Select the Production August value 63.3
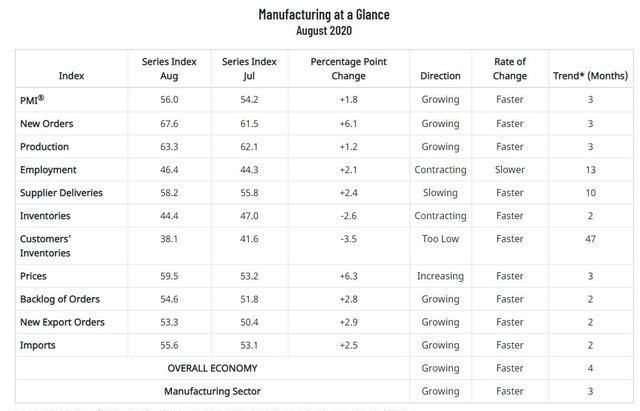 (169, 147)
